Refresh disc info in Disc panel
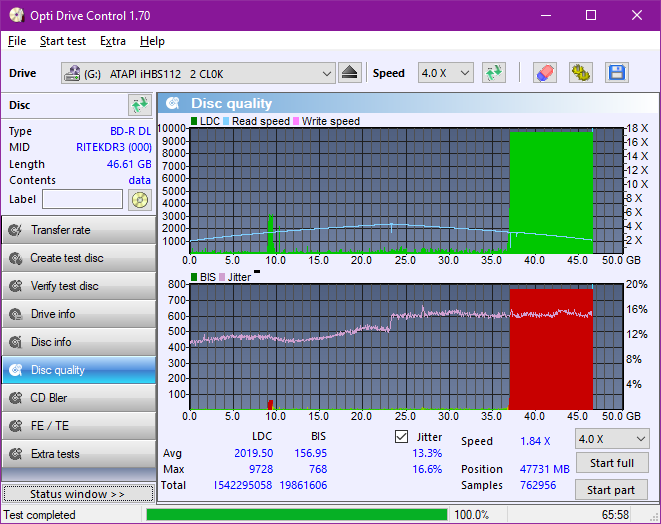Image resolution: width=661 pixels, height=524 pixels. click(140, 105)
